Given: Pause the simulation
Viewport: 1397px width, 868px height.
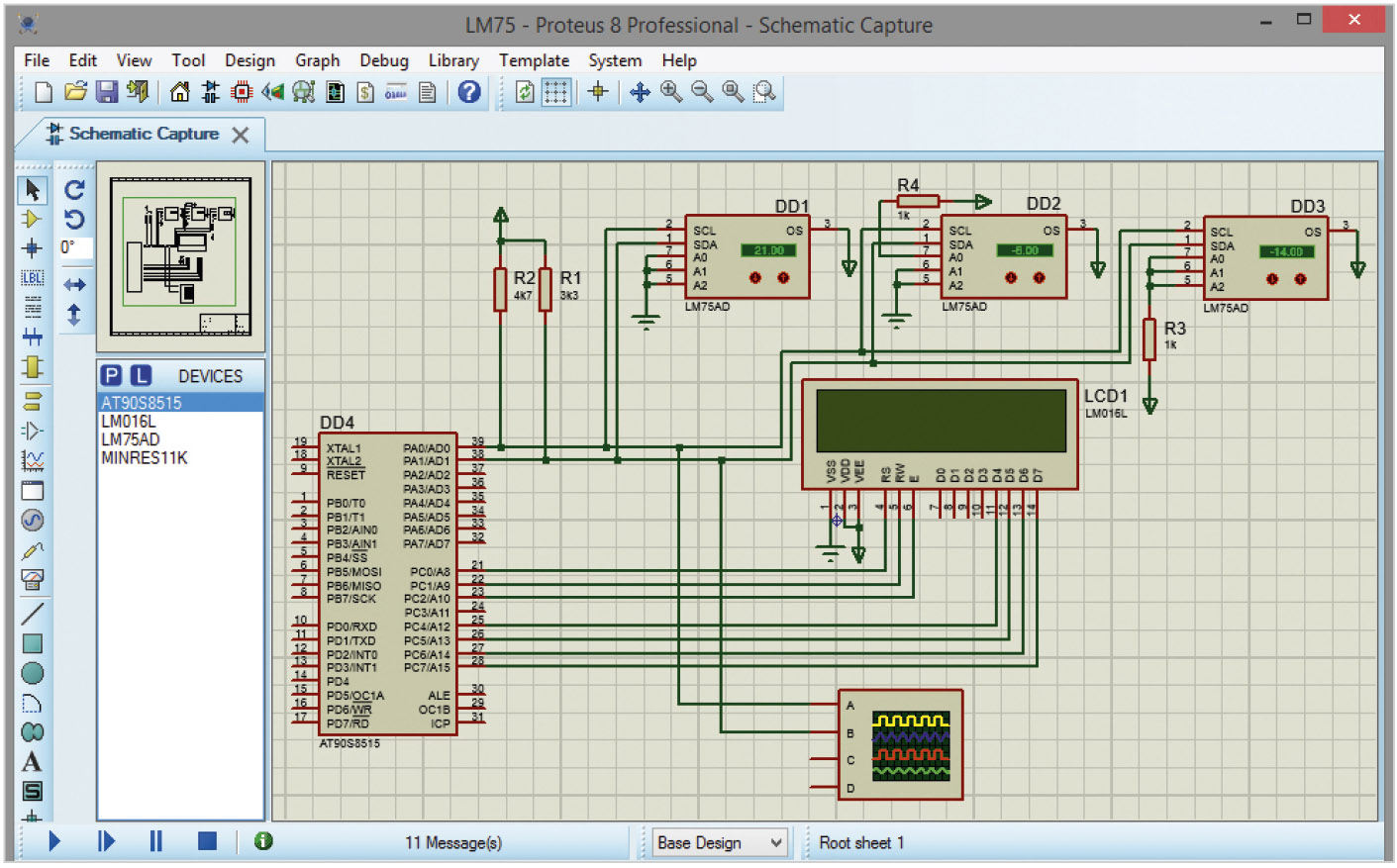Looking at the screenshot, I should [155, 841].
